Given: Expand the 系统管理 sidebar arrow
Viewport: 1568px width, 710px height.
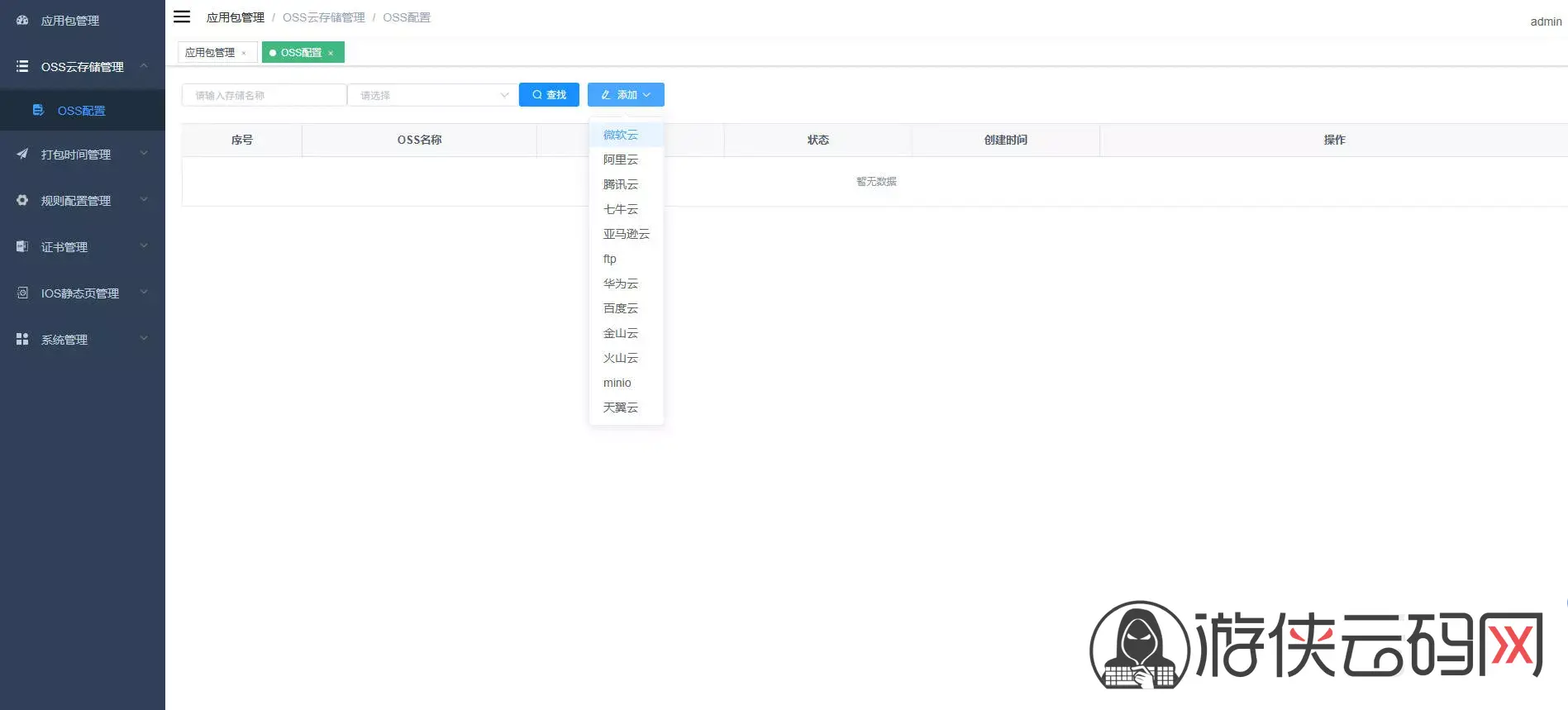Looking at the screenshot, I should point(144,338).
